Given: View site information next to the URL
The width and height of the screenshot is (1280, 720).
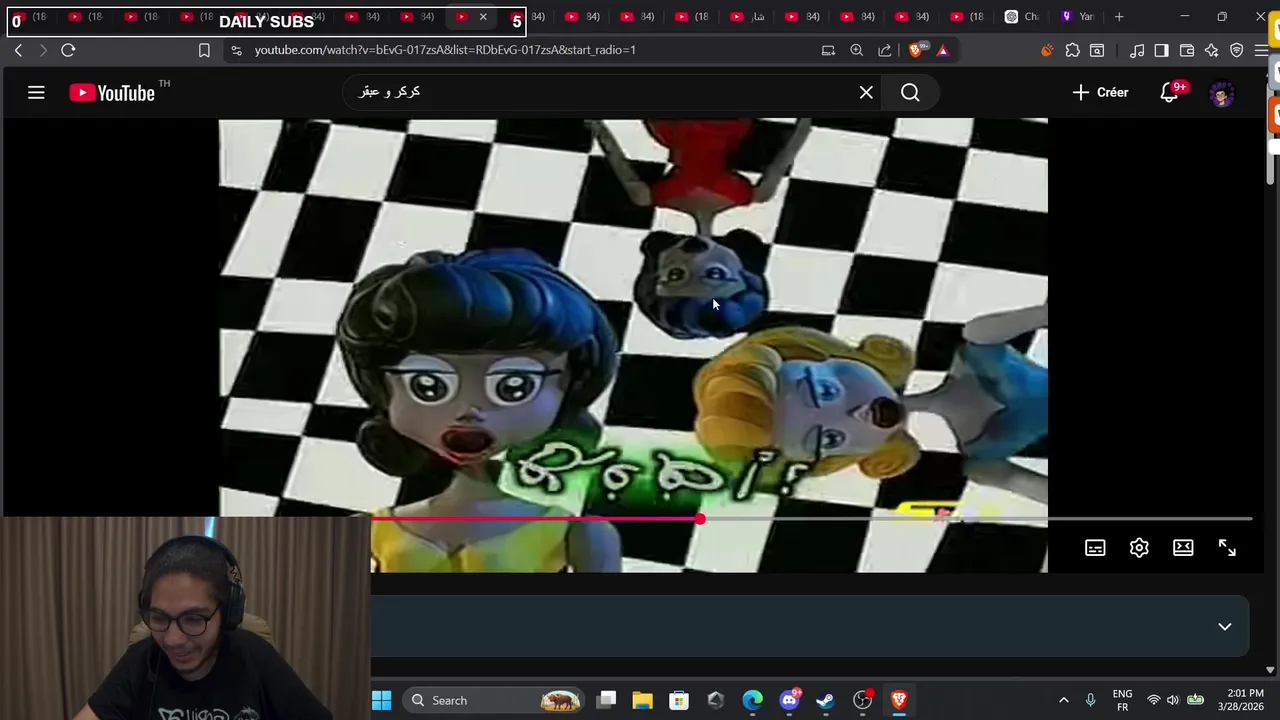Looking at the screenshot, I should point(236,50).
